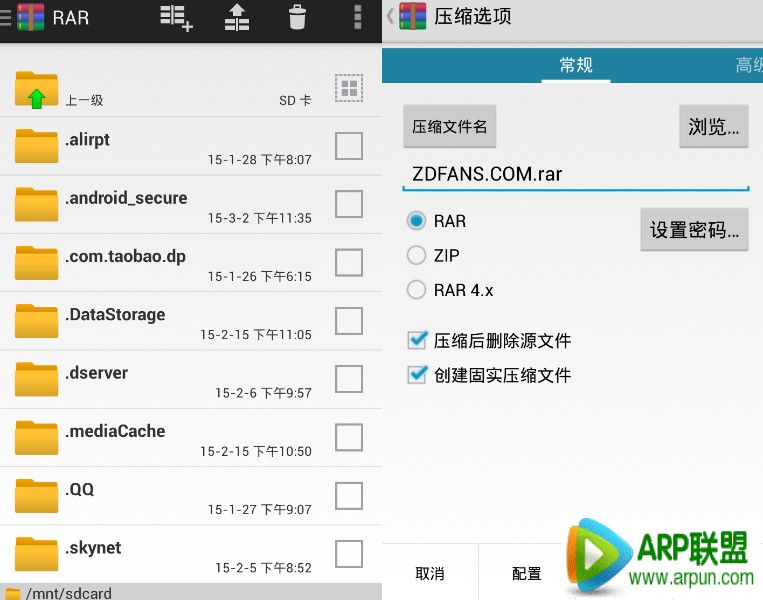Click the 浏览... browse button
This screenshot has width=763, height=600.
point(714,126)
